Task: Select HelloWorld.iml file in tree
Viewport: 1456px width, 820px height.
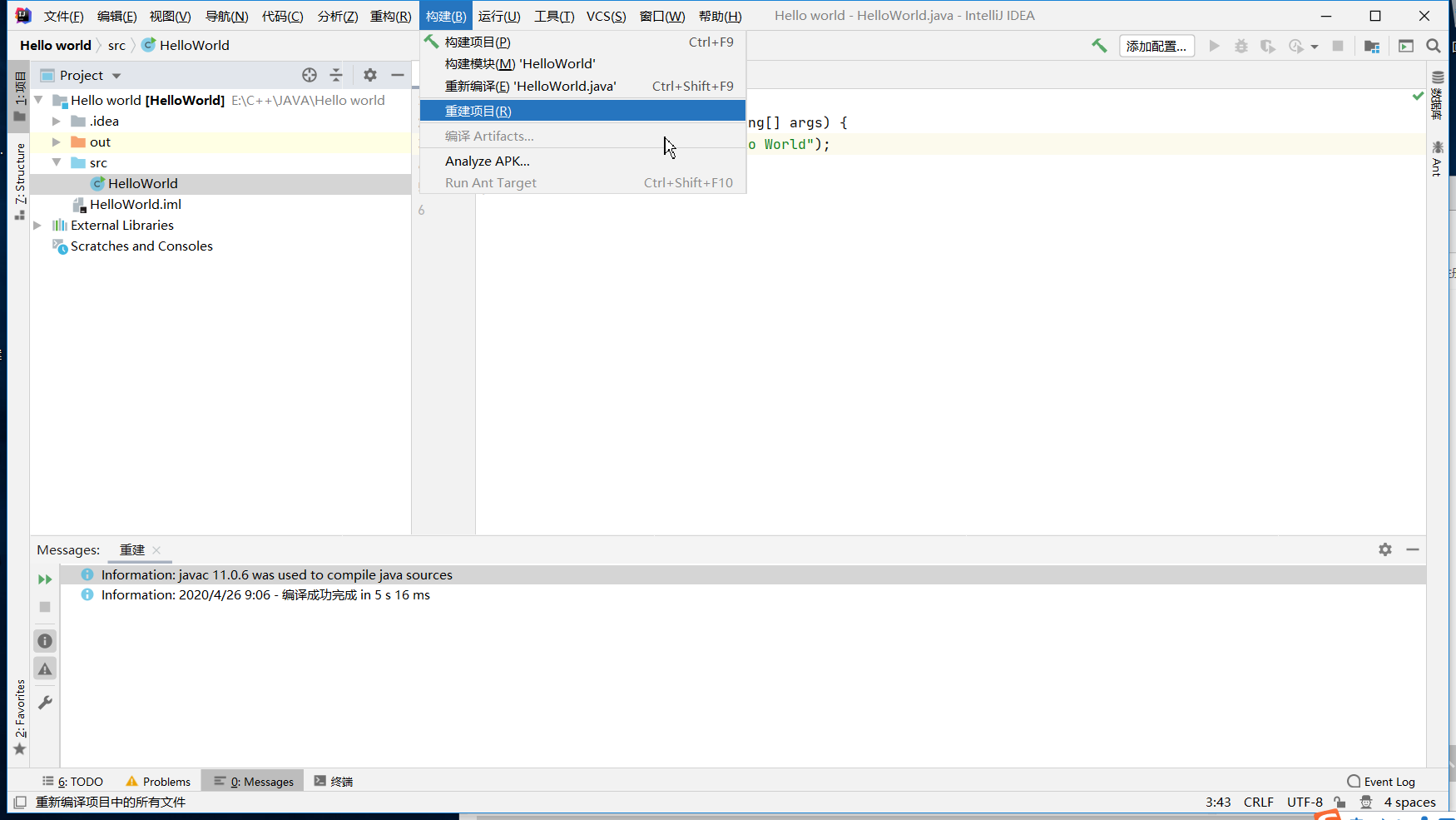Action: coord(135,205)
